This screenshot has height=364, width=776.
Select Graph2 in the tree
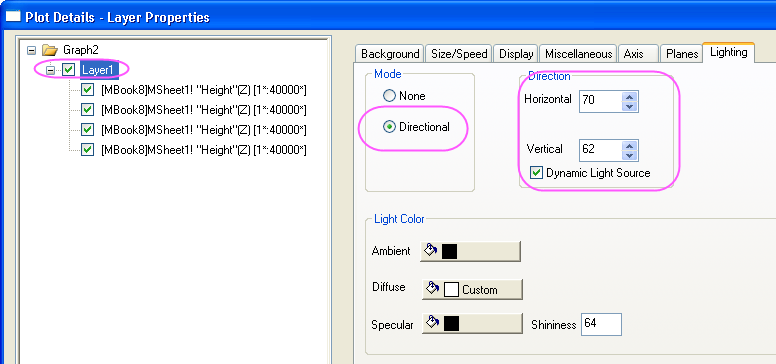81,49
